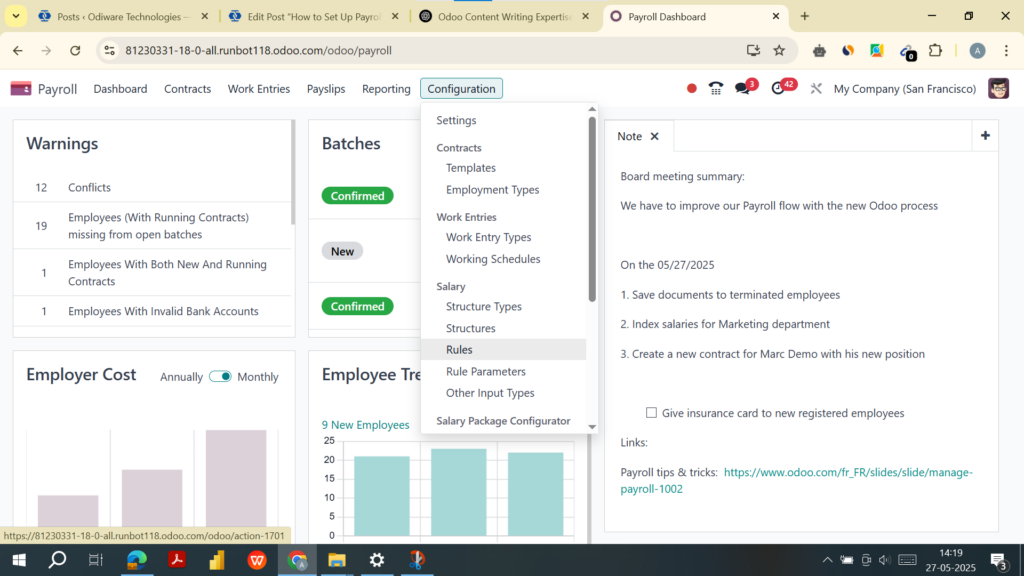Click the plus icon to add a note tab
This screenshot has width=1024, height=576.
click(x=985, y=135)
